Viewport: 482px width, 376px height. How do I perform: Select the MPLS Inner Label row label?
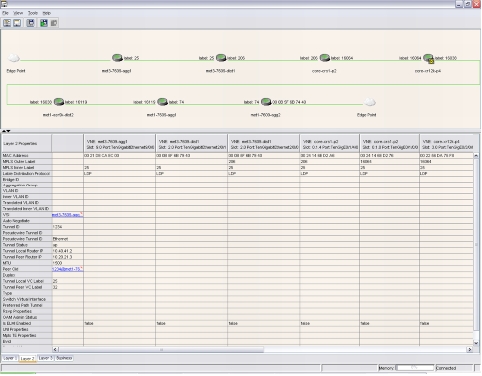point(26,168)
